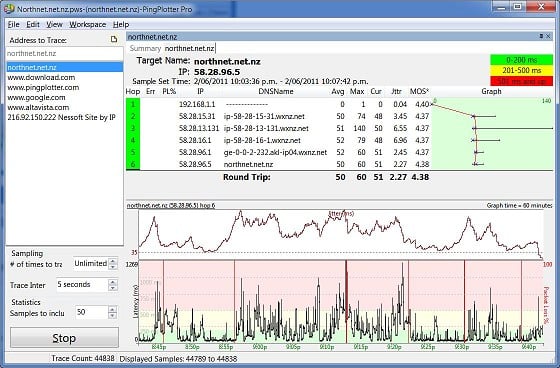Open the View menu
Image resolution: width=560 pixels, height=368 pixels.
(54, 25)
